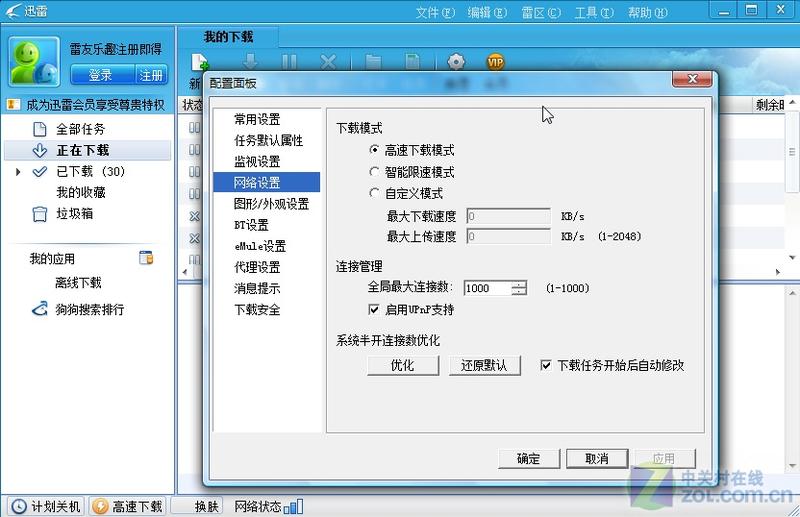This screenshot has height=517, width=800.
Task: Open the 文件(F) menu
Action: [x=435, y=12]
